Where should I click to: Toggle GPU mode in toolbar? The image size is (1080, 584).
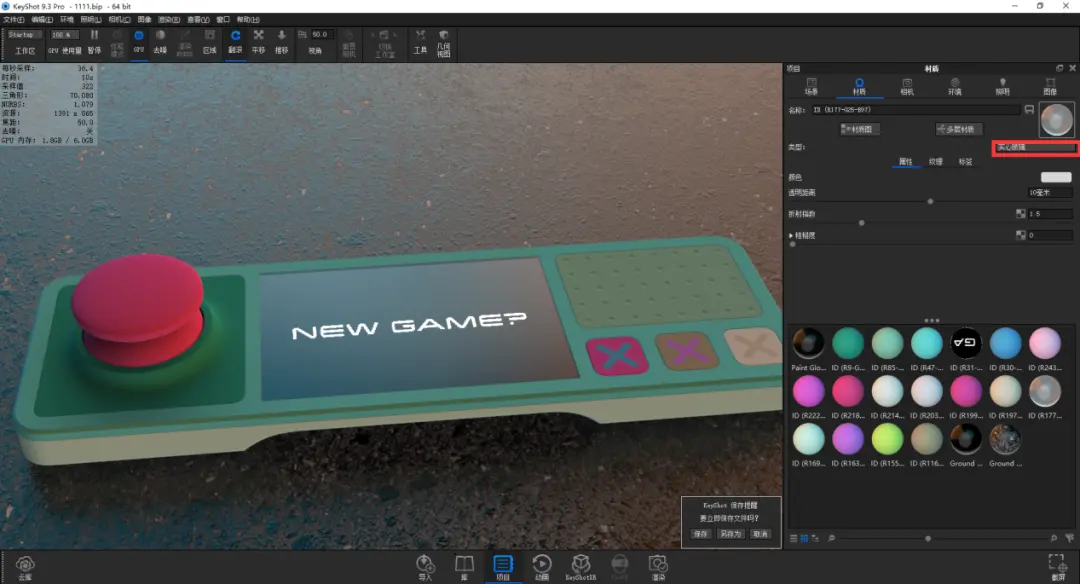[x=138, y=41]
